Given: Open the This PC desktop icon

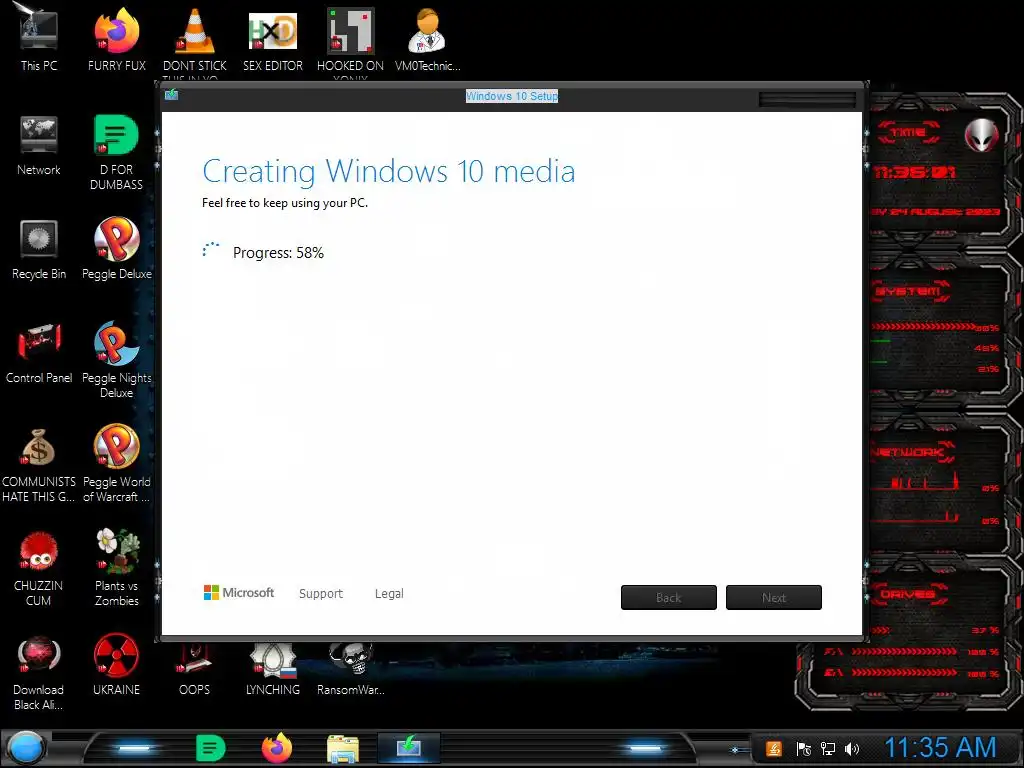Looking at the screenshot, I should [39, 37].
